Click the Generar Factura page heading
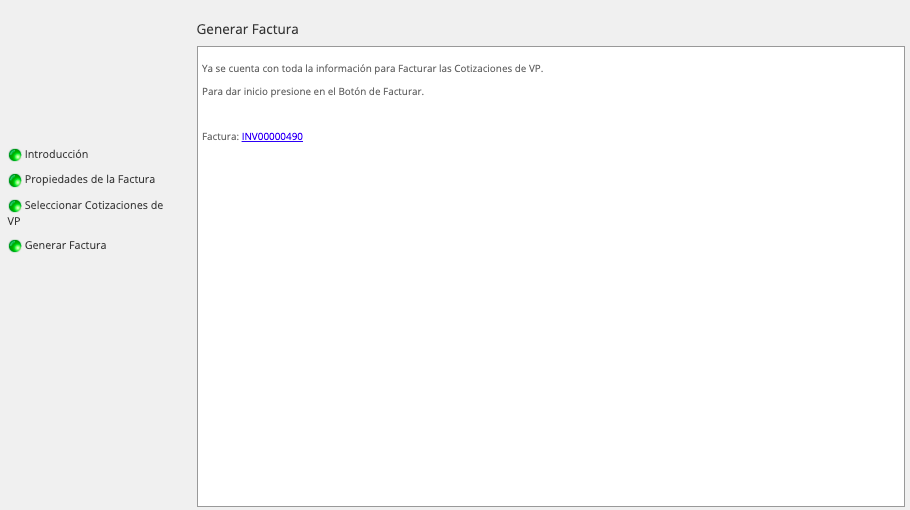 247,29
